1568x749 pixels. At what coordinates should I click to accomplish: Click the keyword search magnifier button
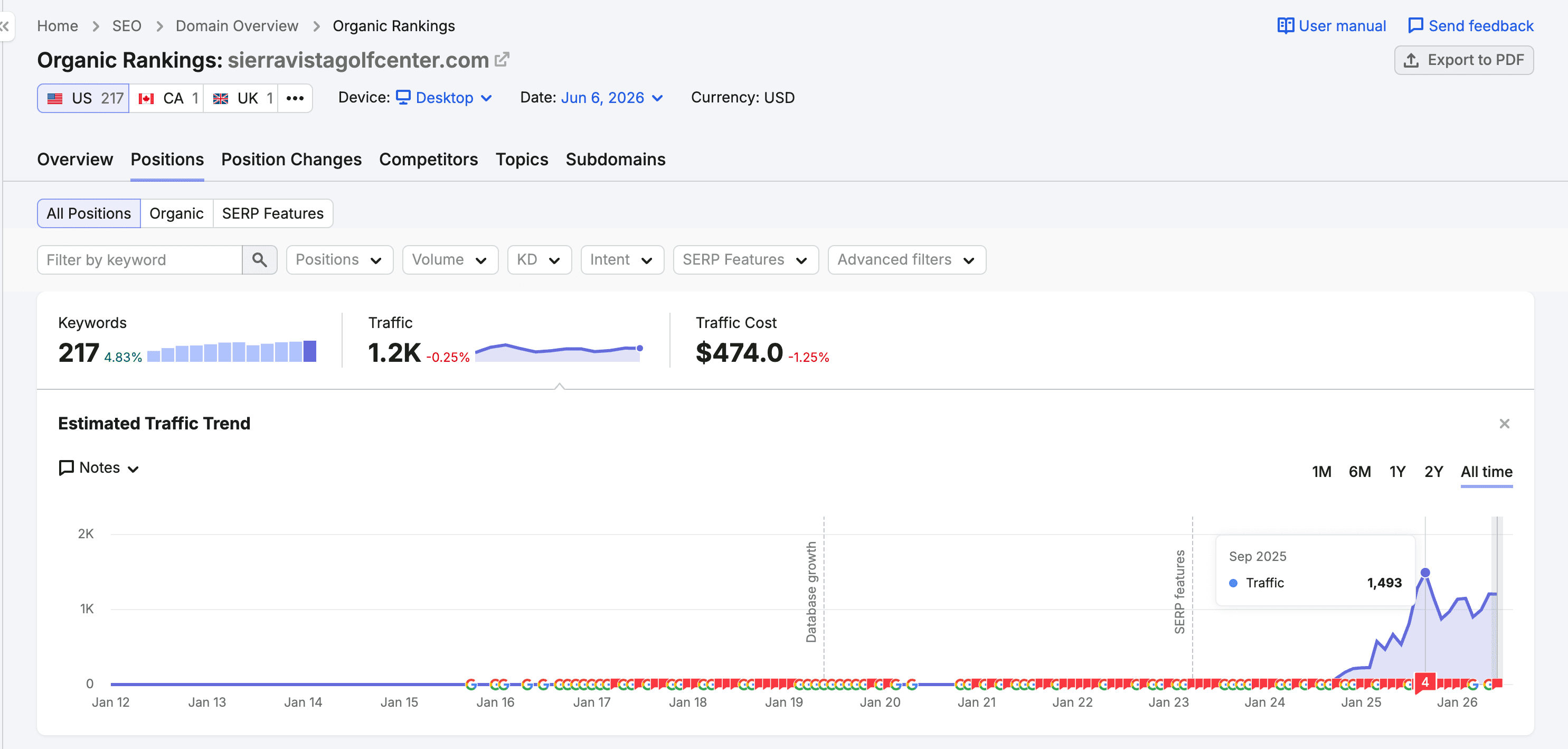[260, 260]
